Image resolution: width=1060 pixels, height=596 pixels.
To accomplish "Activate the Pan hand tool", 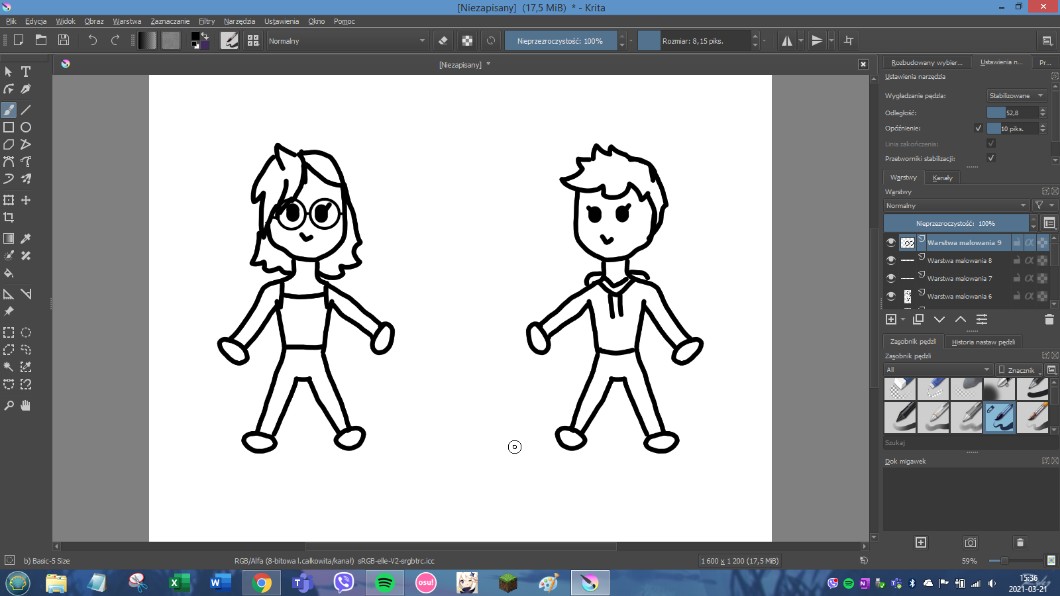I will (26, 405).
